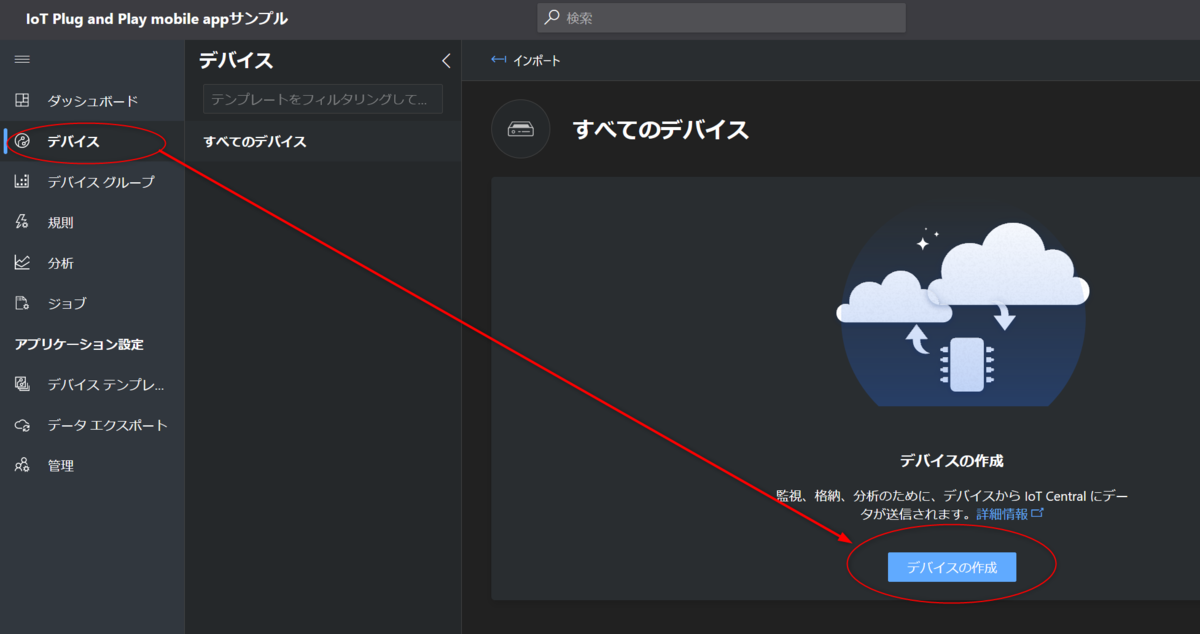Click the IoT Plug and Play mobile app title
The height and width of the screenshot is (634, 1200).
pos(156,18)
